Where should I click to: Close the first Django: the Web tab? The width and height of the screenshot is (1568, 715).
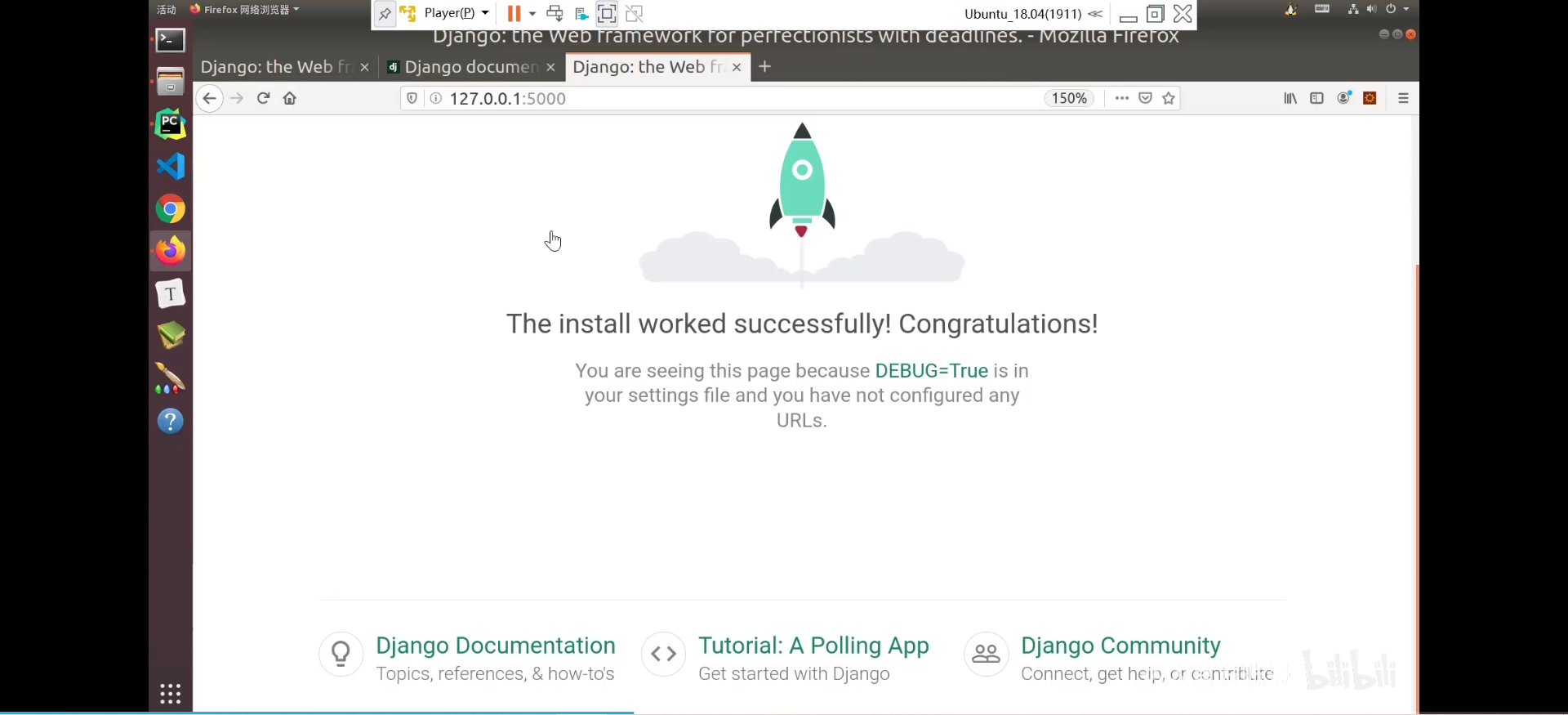pyautogui.click(x=365, y=67)
